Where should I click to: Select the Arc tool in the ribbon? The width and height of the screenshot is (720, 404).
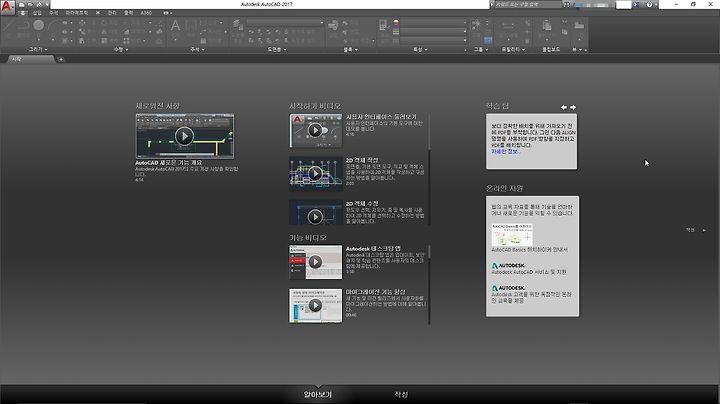pyautogui.click(x=54, y=26)
